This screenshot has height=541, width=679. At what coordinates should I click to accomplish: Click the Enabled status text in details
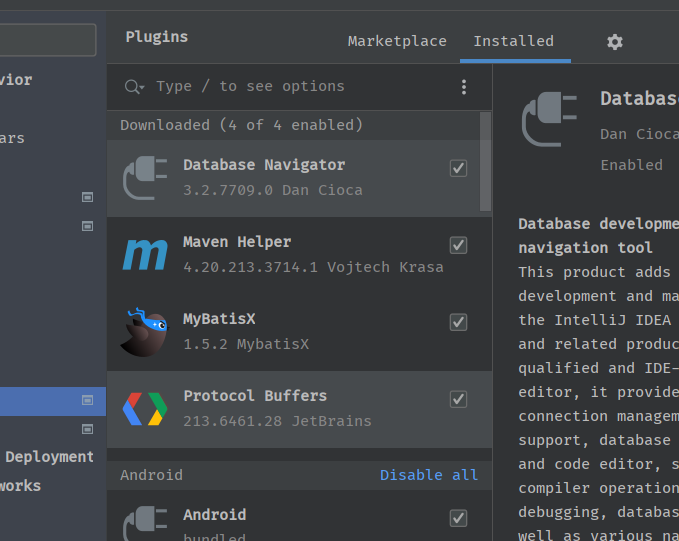click(631, 165)
